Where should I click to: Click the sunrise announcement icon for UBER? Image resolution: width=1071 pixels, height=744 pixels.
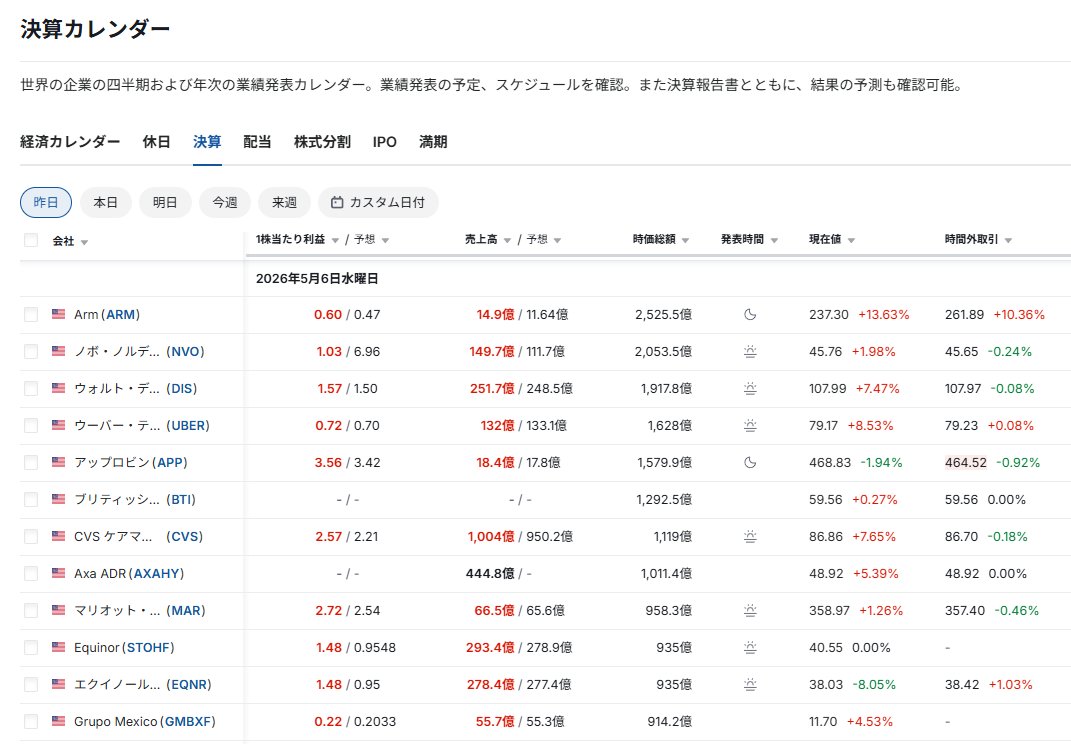(x=750, y=425)
